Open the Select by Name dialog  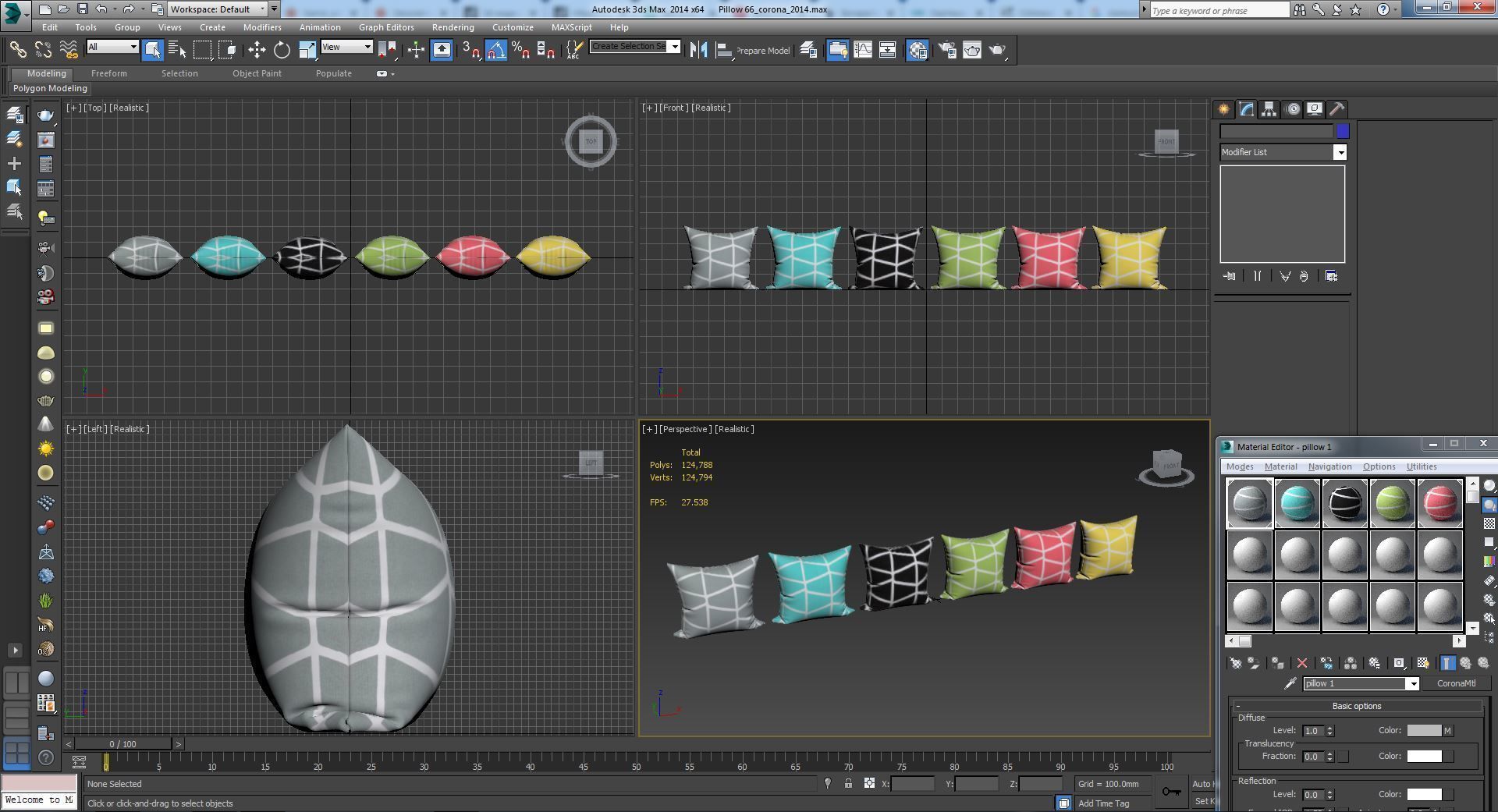[177, 50]
